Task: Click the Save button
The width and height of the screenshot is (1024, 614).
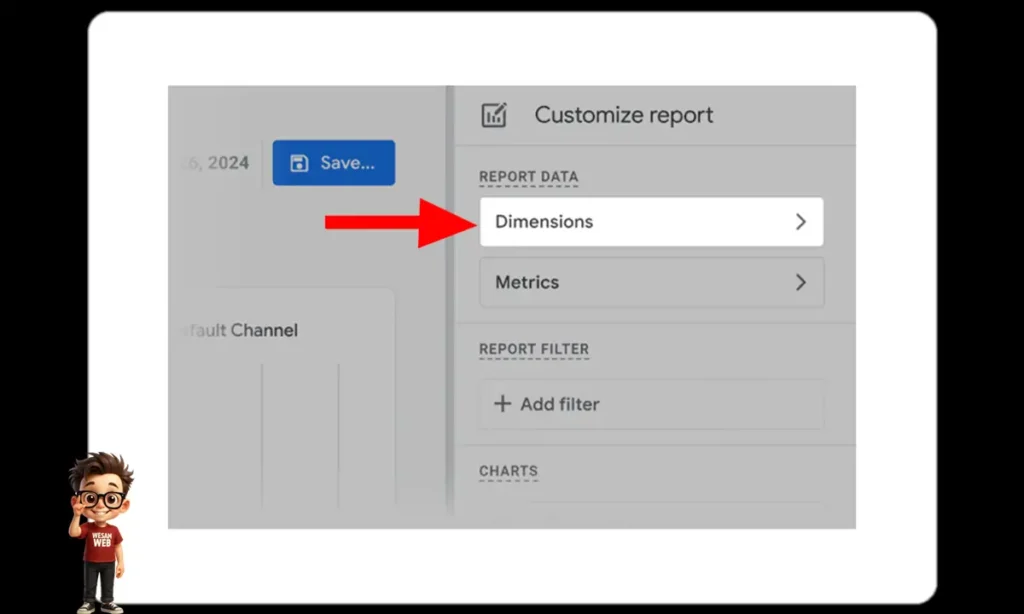Action: coord(333,162)
